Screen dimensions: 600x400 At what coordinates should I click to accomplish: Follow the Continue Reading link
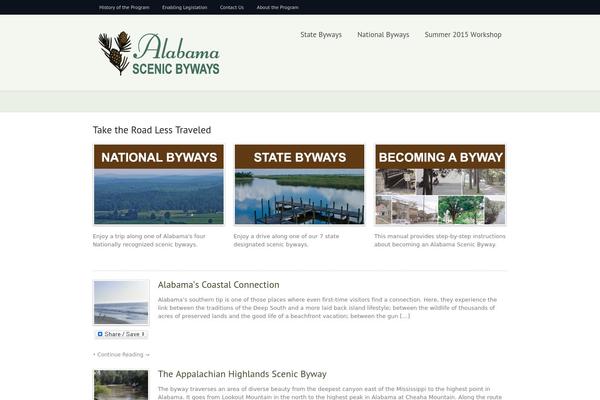click(121, 355)
